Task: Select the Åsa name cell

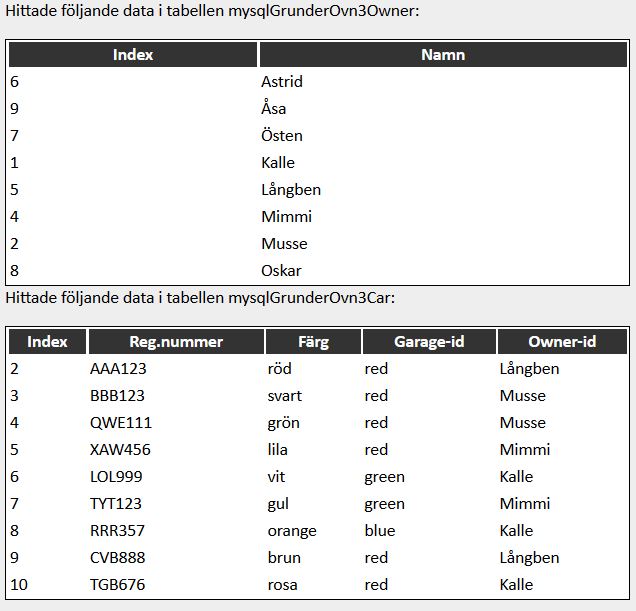Action: click(274, 109)
